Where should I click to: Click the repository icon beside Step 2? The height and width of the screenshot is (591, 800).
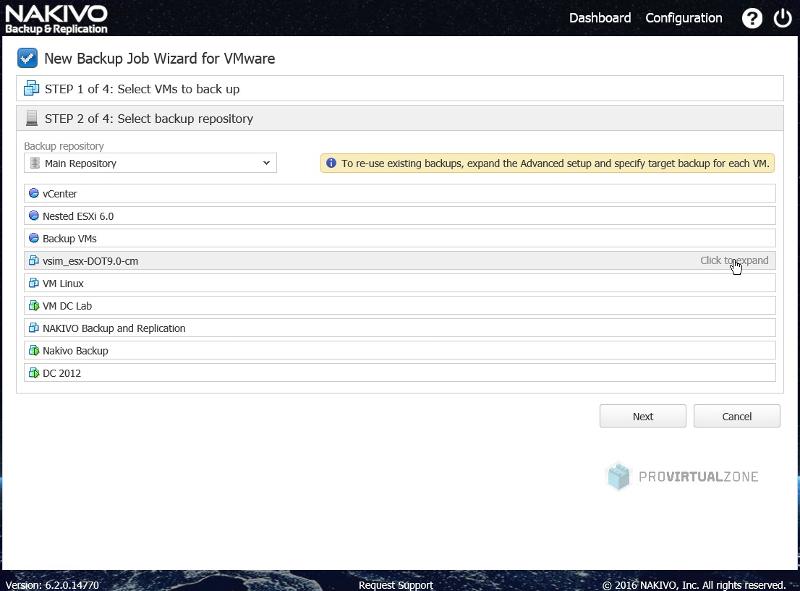[32, 118]
